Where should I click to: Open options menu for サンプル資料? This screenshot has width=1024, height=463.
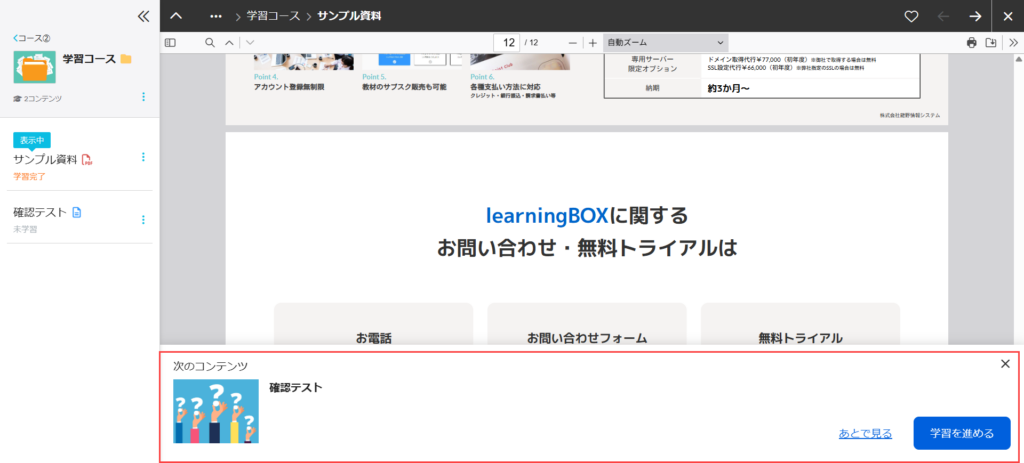pyautogui.click(x=144, y=157)
